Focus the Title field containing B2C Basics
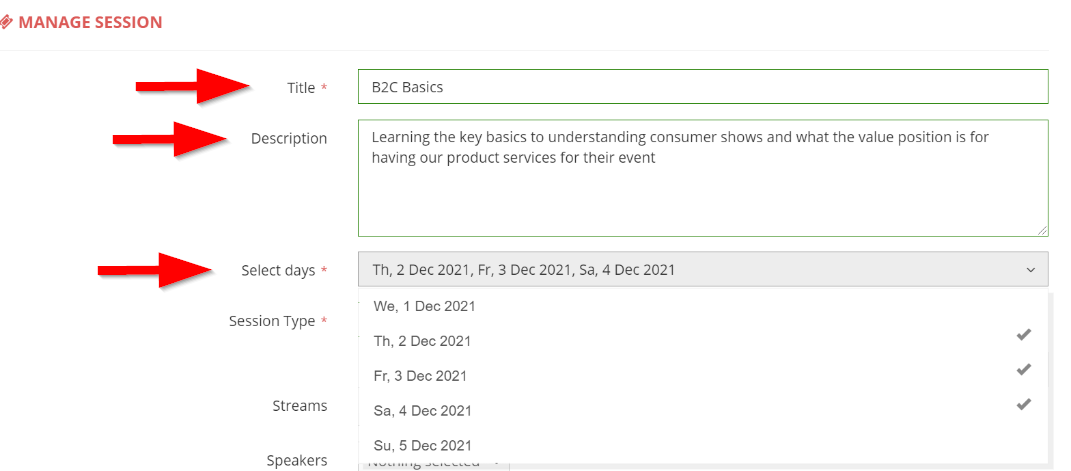Screen dimensions: 1071x471 pos(703,87)
